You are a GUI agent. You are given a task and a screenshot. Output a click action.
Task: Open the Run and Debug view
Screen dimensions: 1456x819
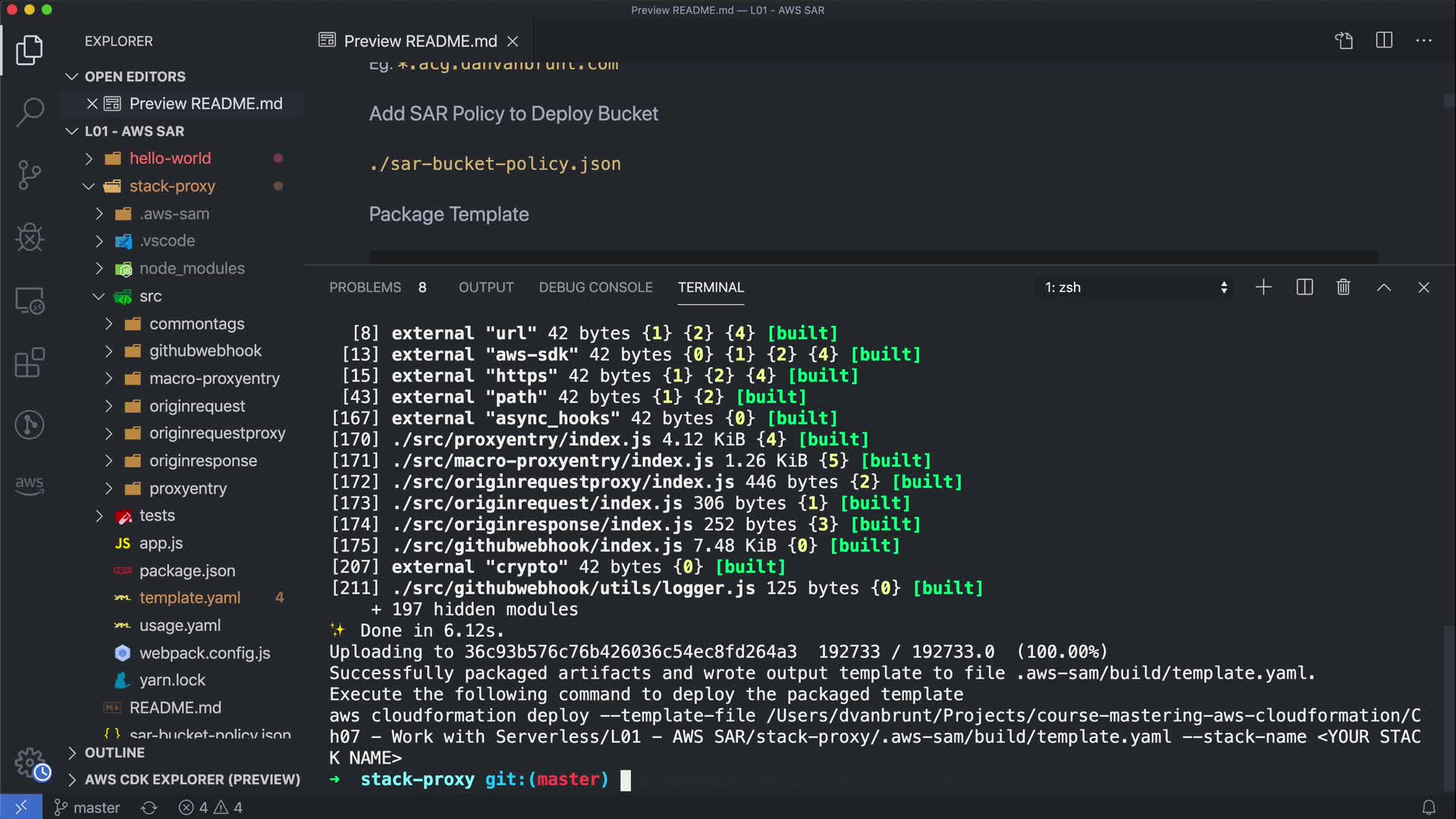[x=30, y=237]
